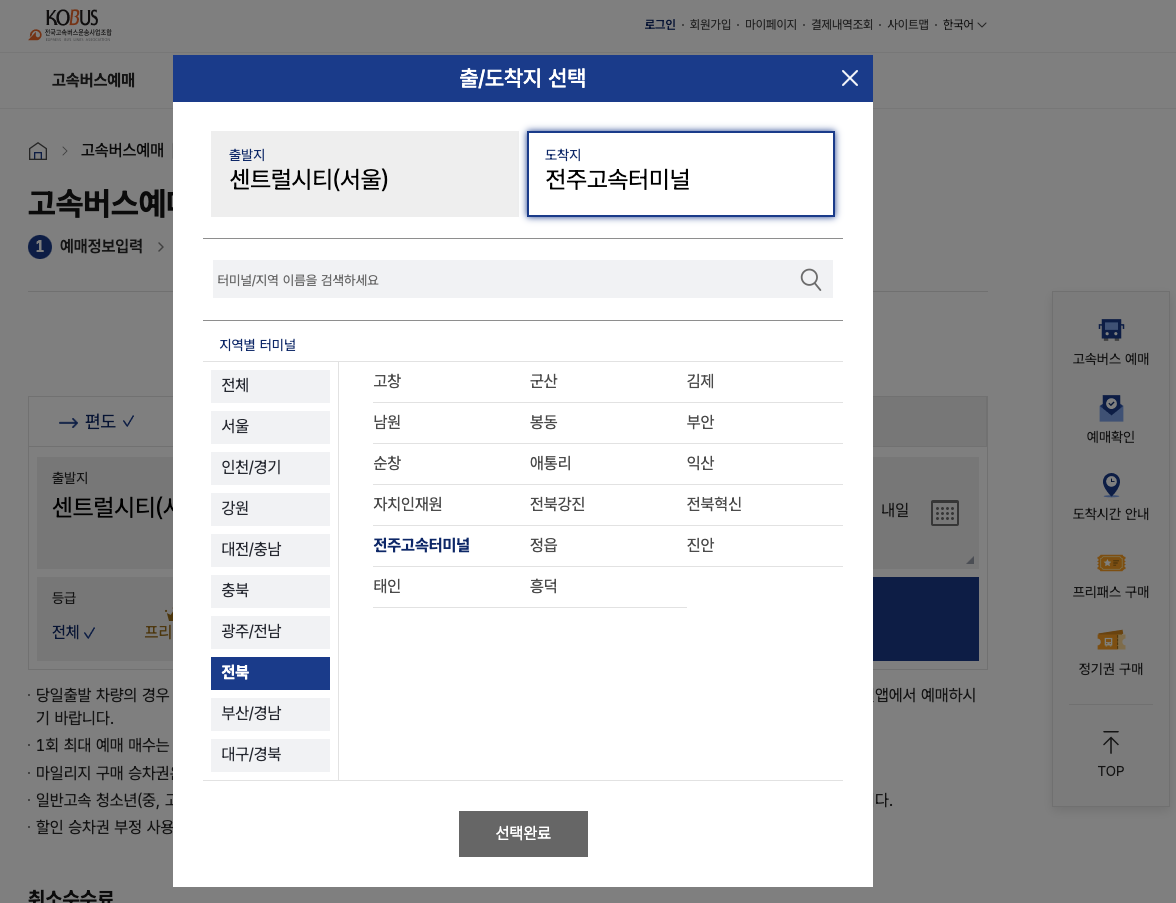Viewport: 1176px width, 903px height.
Task: Open the 한국어 language dropdown
Action: click(961, 25)
